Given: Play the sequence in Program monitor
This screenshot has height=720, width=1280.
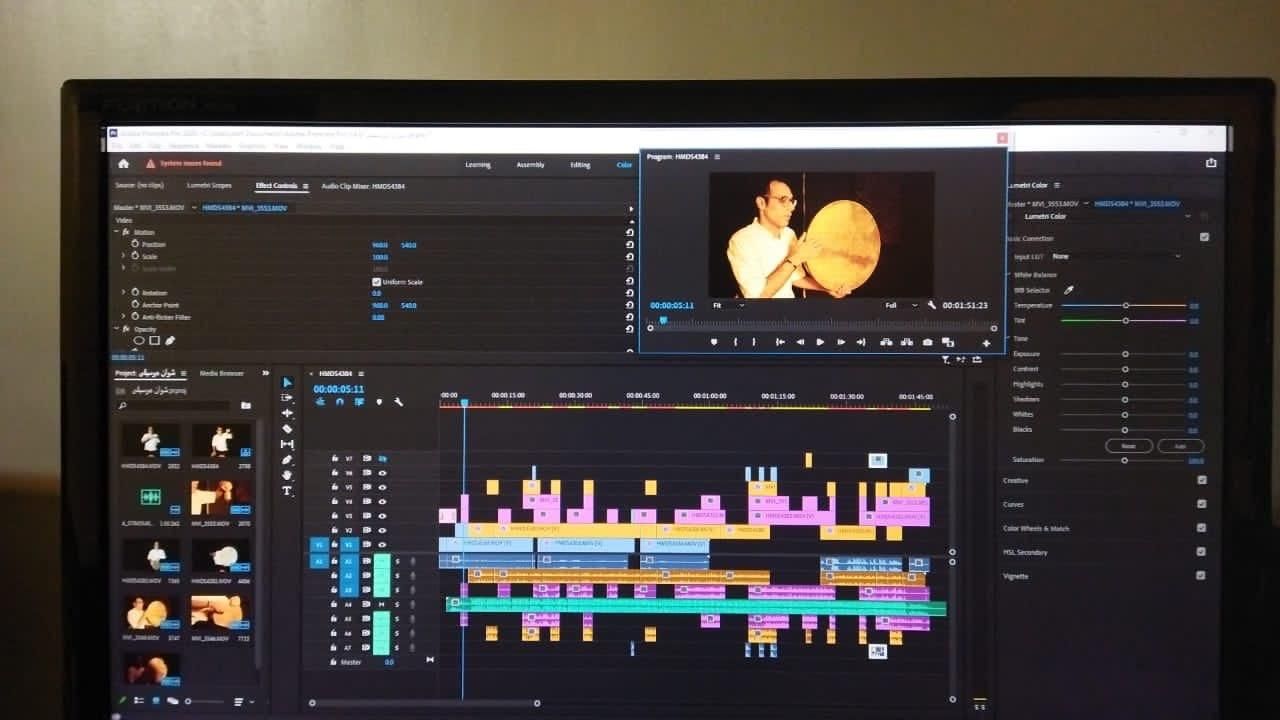Looking at the screenshot, I should click(x=820, y=342).
